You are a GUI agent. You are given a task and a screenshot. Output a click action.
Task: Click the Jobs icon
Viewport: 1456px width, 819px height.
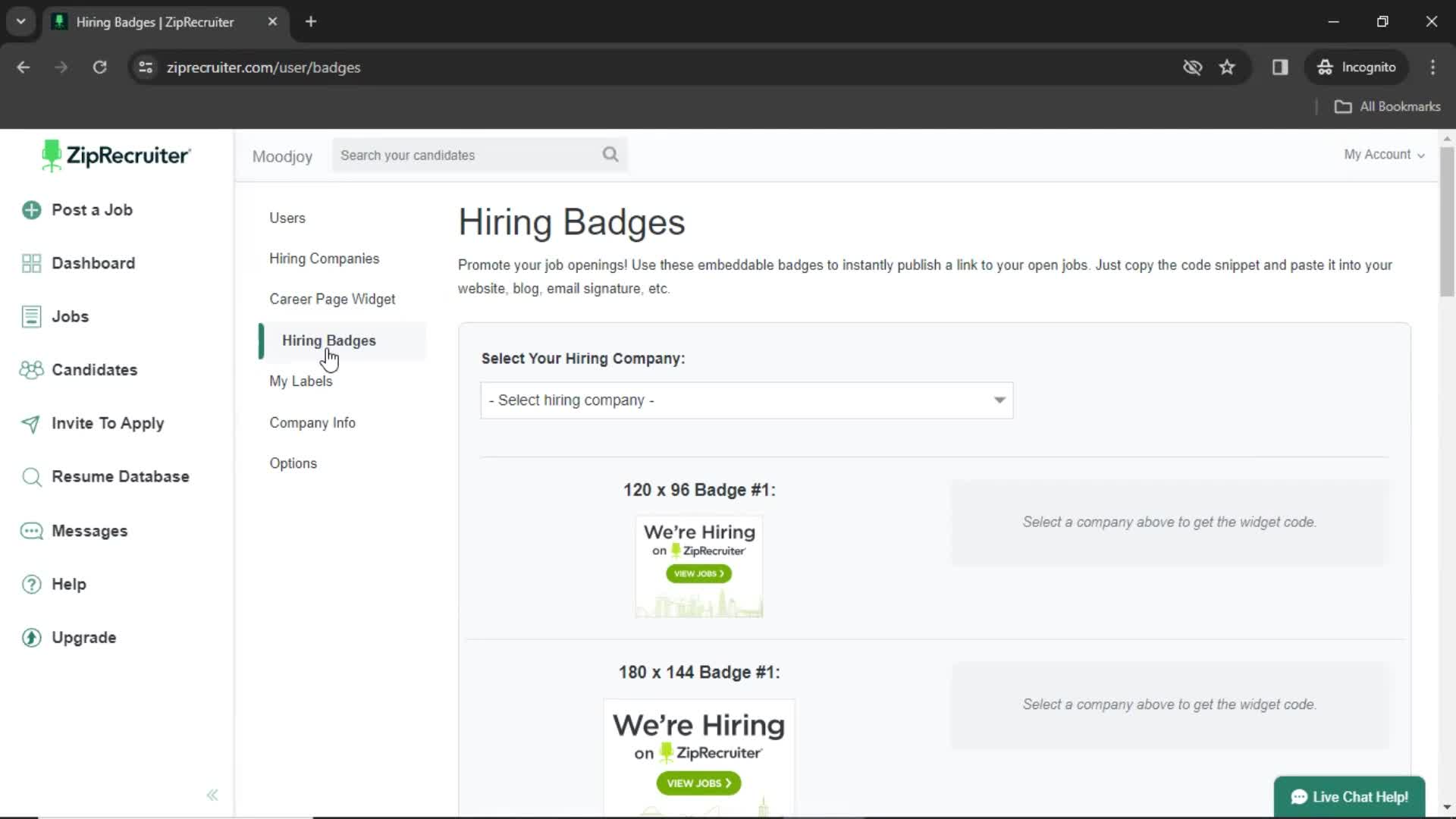pos(32,316)
